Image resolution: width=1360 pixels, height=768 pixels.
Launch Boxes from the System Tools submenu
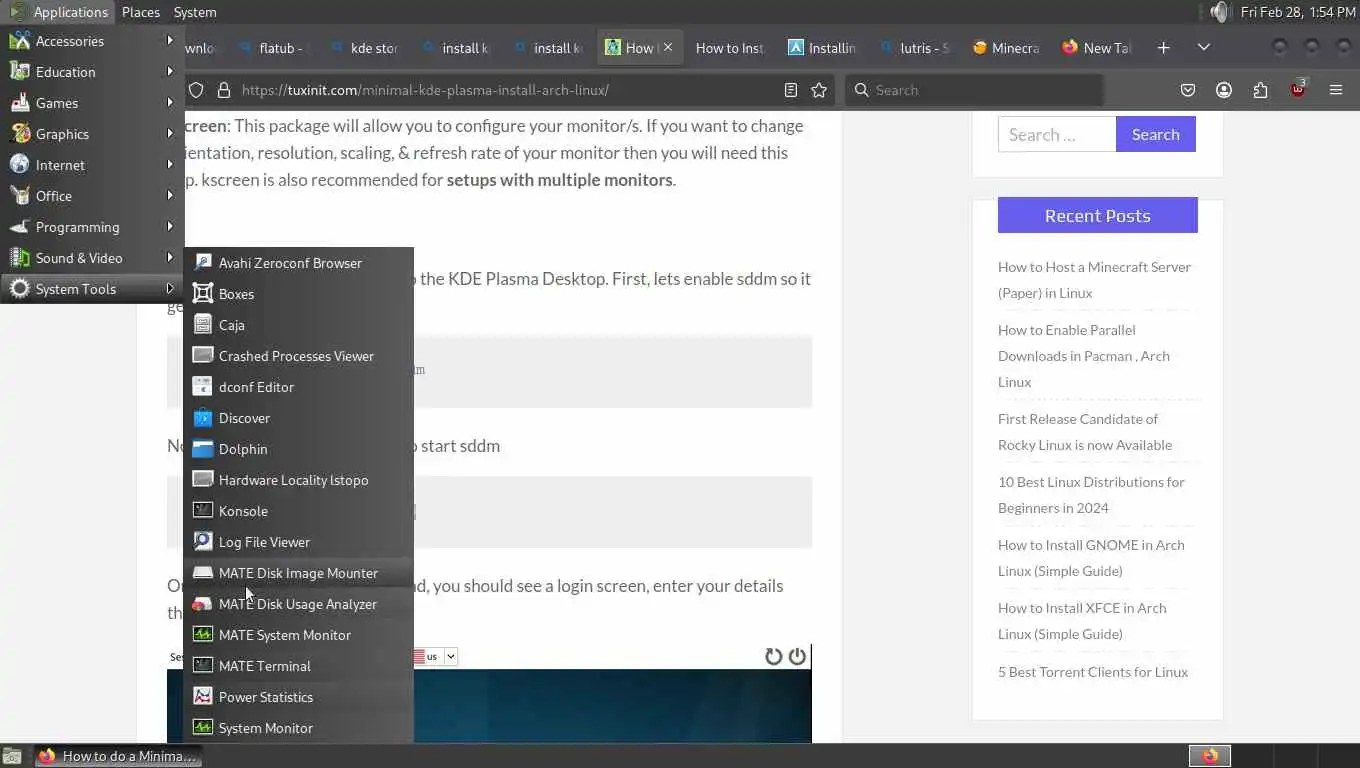(x=298, y=294)
